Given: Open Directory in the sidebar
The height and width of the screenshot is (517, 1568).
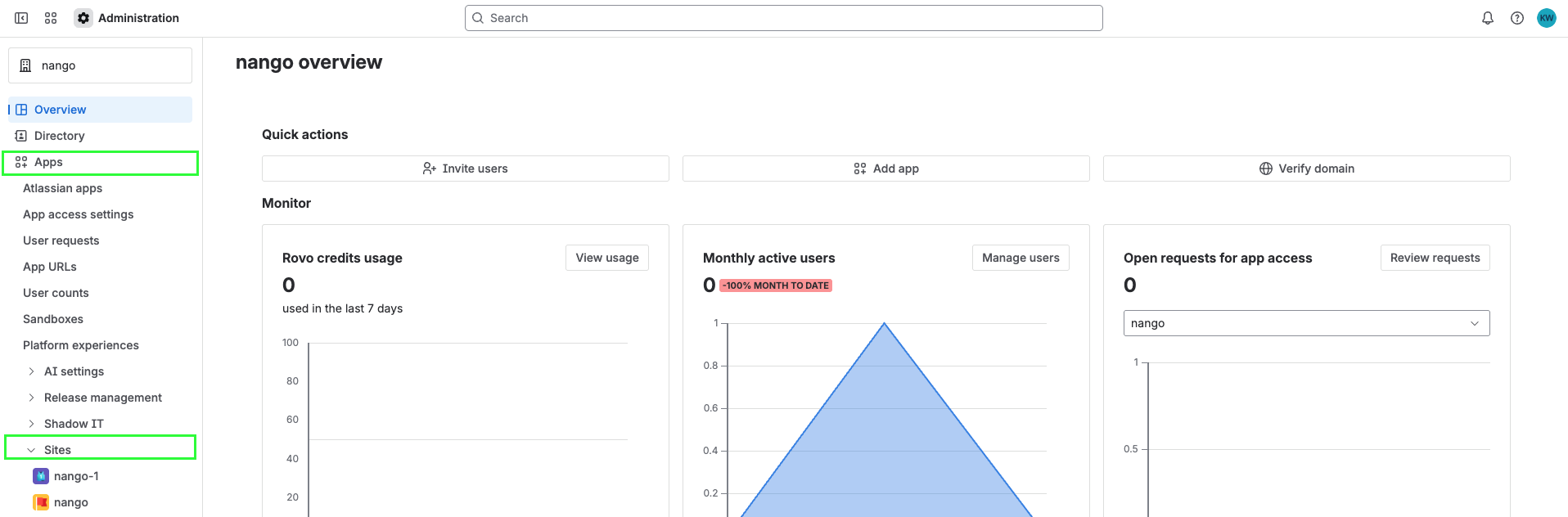Looking at the screenshot, I should coord(100,136).
